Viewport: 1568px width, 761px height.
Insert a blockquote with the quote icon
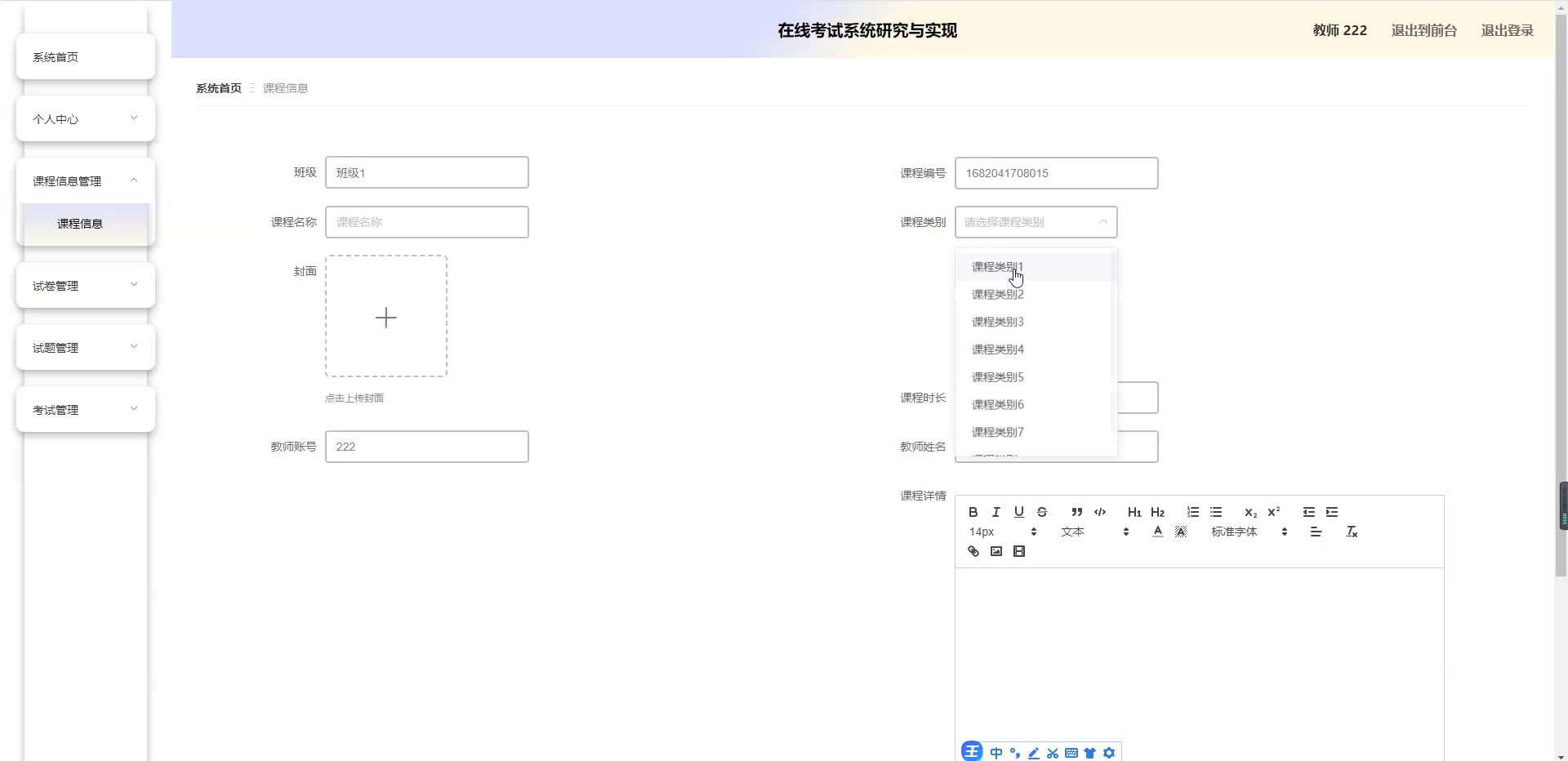[x=1076, y=512]
